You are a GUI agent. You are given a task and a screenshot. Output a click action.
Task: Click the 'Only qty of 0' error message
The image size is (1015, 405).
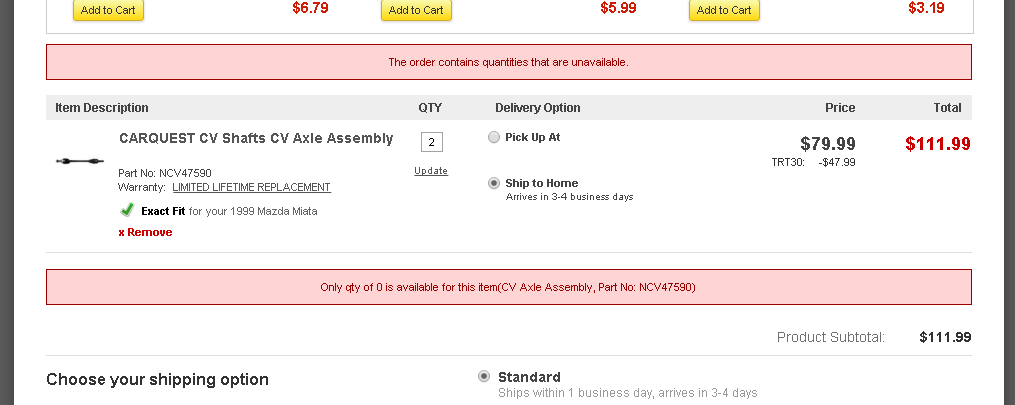508,287
